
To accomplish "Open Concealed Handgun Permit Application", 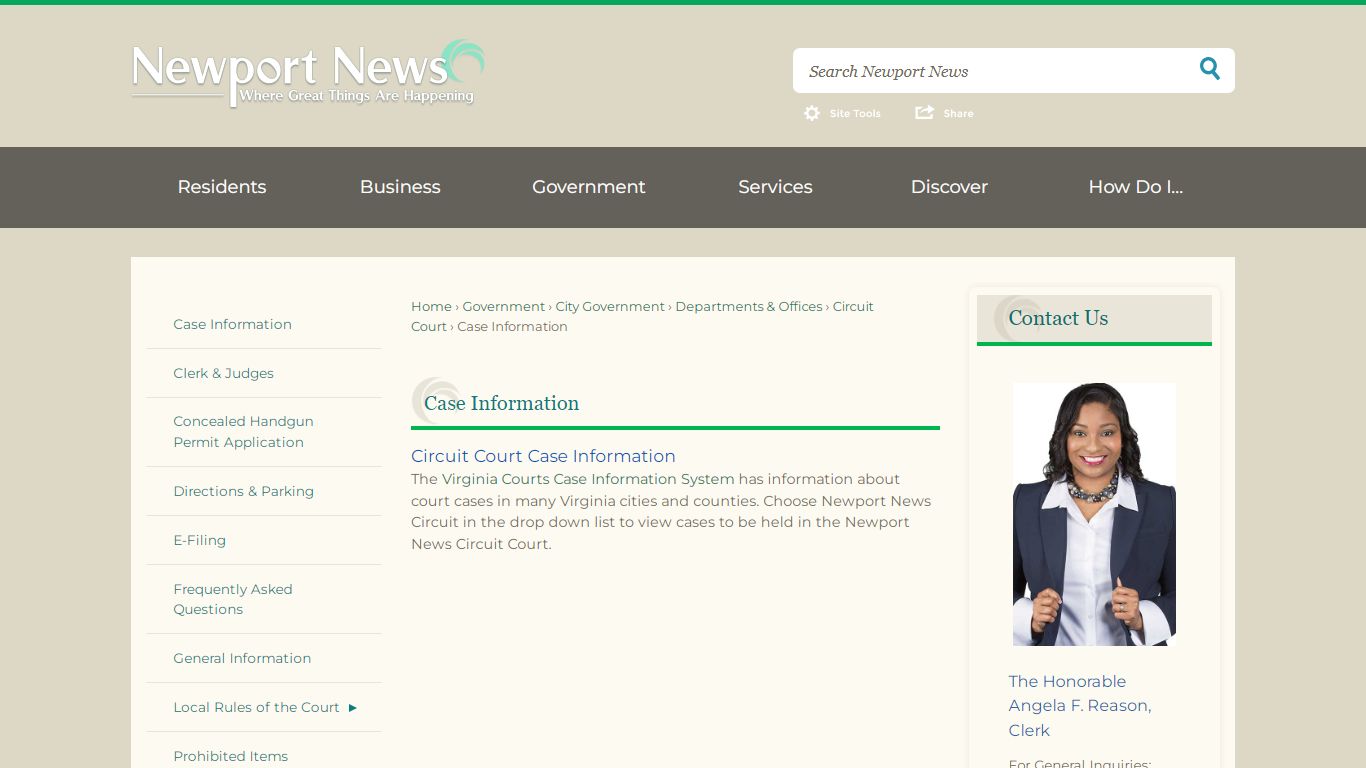I will tap(243, 432).
